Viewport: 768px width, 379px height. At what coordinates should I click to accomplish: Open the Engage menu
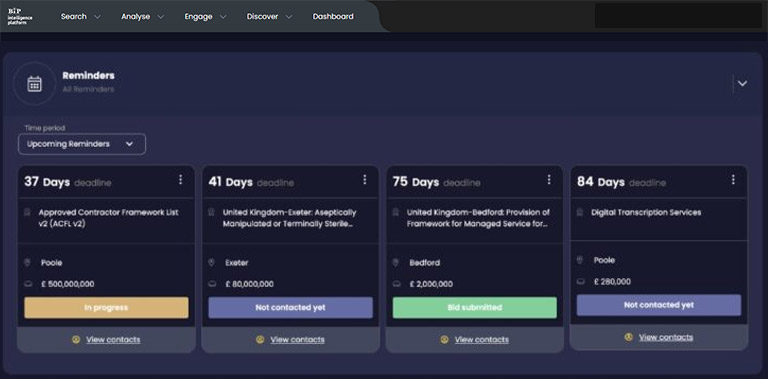[x=205, y=16]
